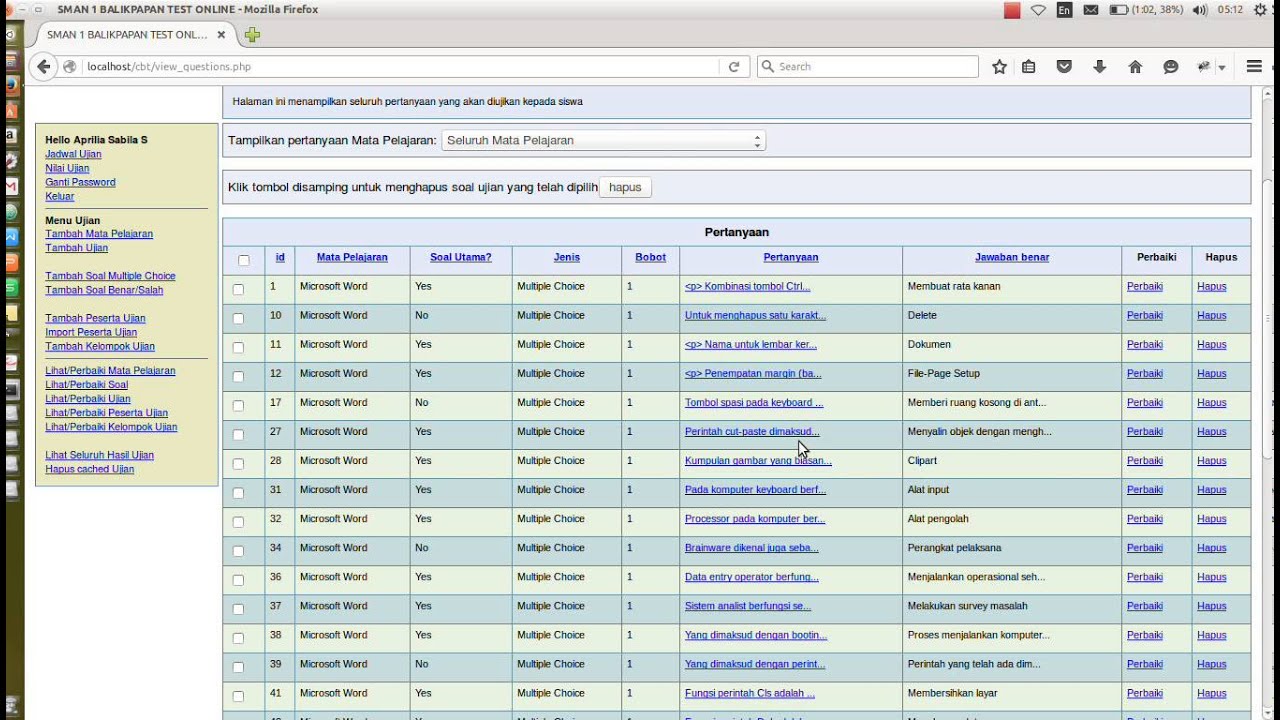Open Tambah Soal Multiple Choice menu link
Screen dimensions: 1280x720
[110, 276]
